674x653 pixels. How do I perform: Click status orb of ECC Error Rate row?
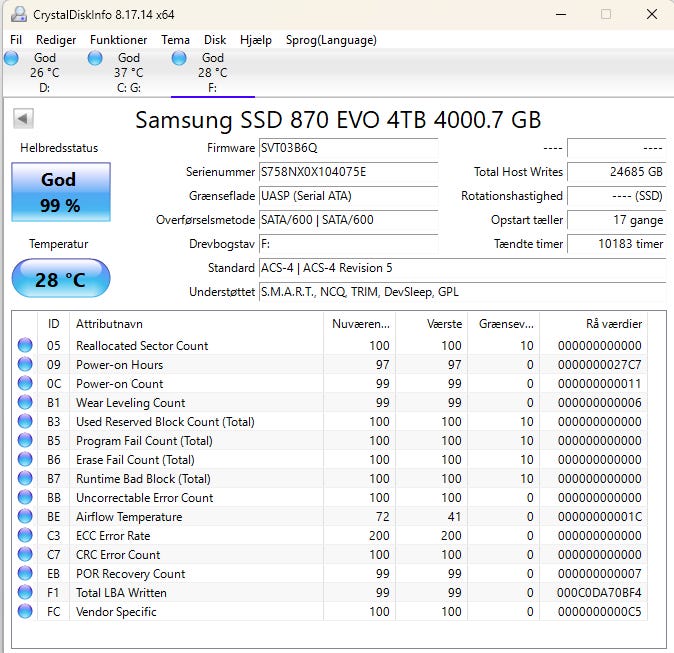tap(25, 535)
